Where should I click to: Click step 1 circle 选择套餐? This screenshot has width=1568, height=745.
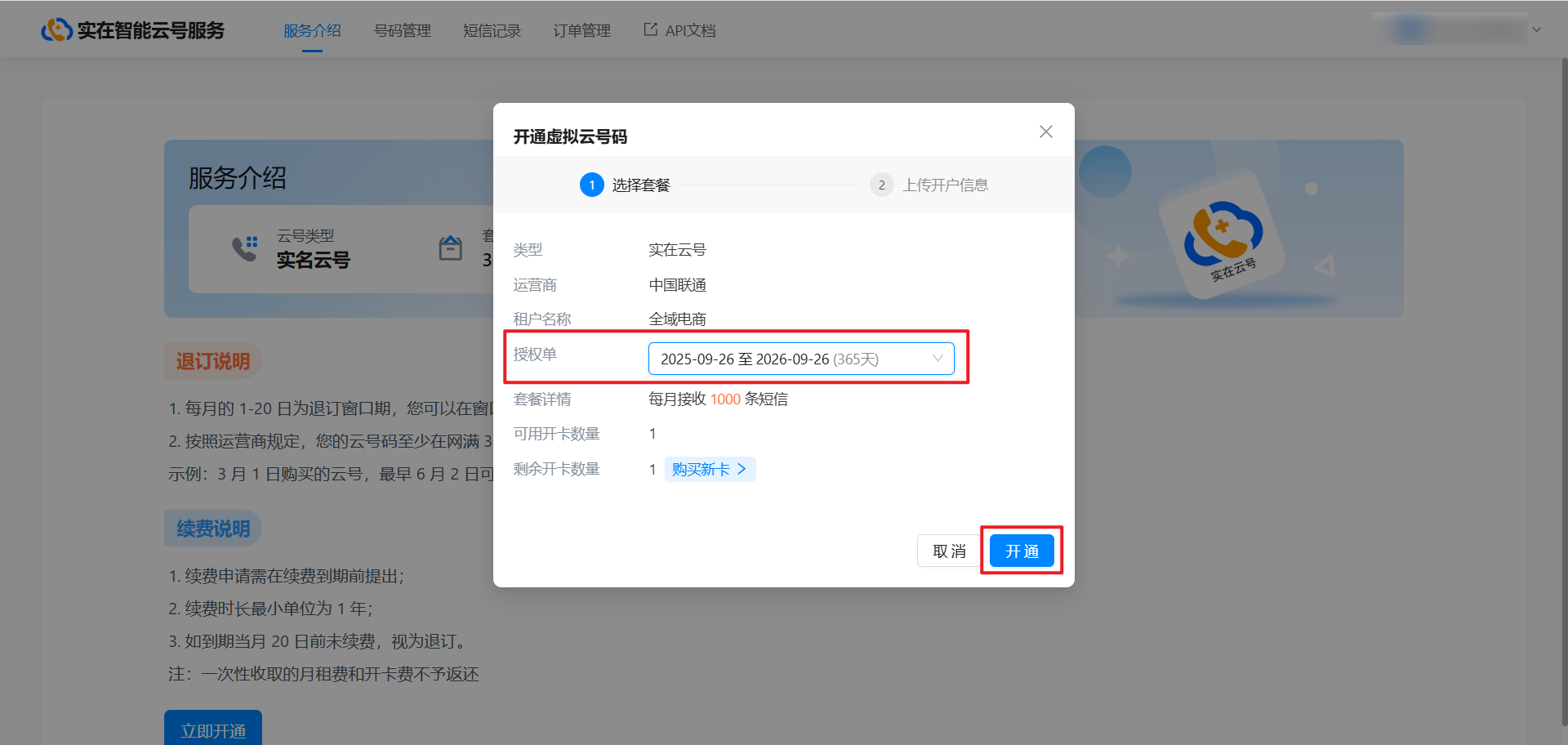591,185
